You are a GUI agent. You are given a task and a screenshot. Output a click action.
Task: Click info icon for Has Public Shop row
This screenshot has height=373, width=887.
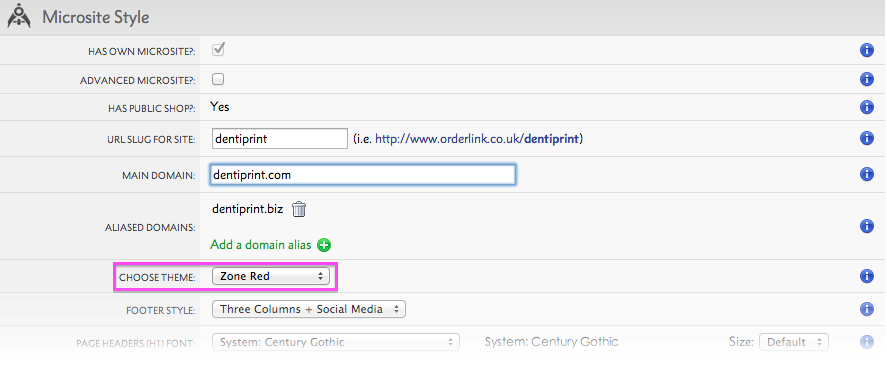pos(866,107)
